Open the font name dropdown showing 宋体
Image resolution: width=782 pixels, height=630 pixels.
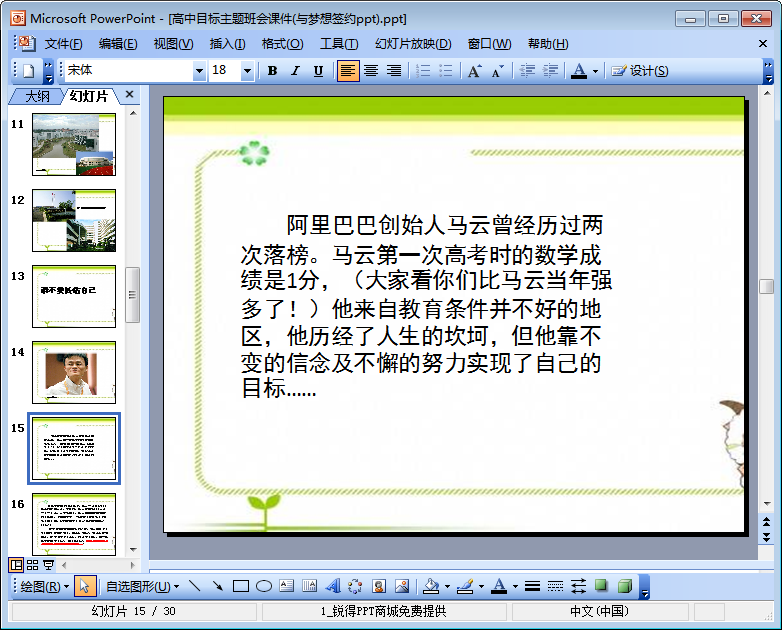pyautogui.click(x=199, y=71)
